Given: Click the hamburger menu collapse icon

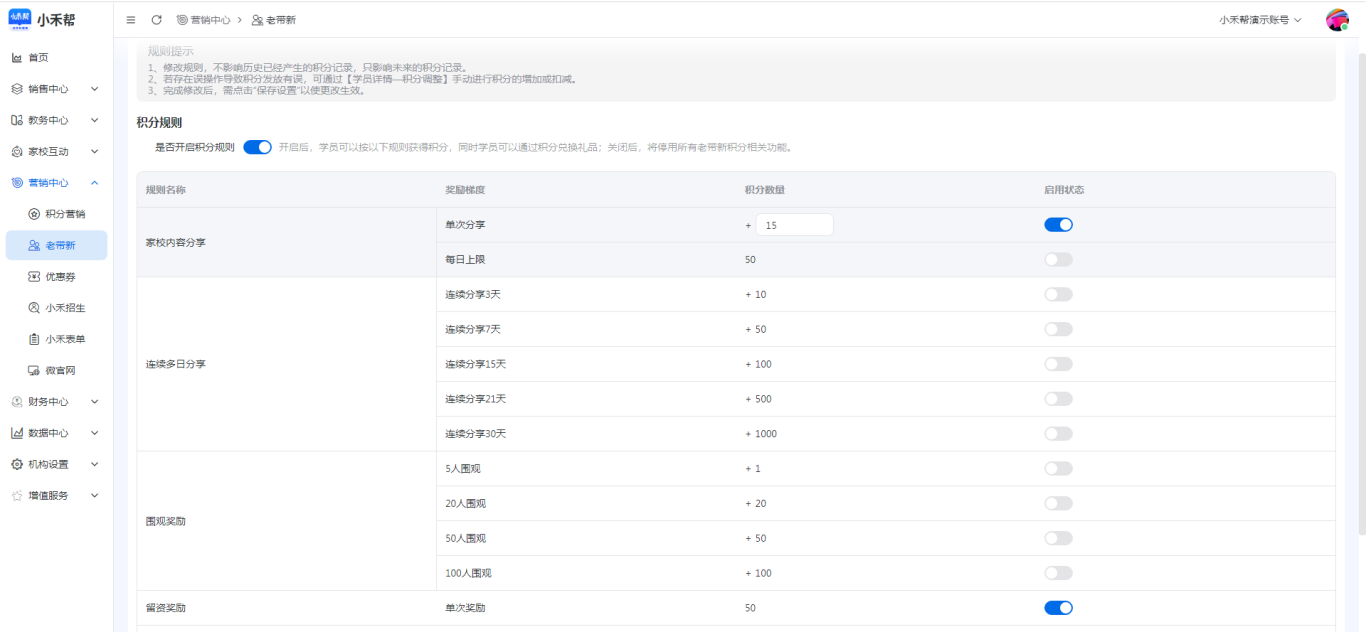Looking at the screenshot, I should click(x=131, y=20).
